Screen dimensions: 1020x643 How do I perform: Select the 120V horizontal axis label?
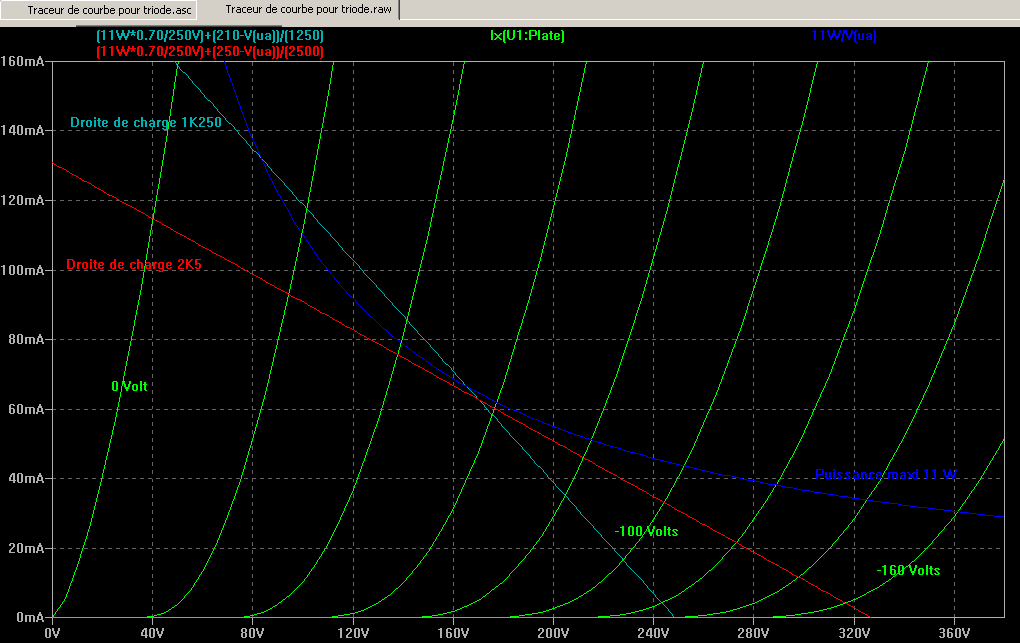pos(353,633)
